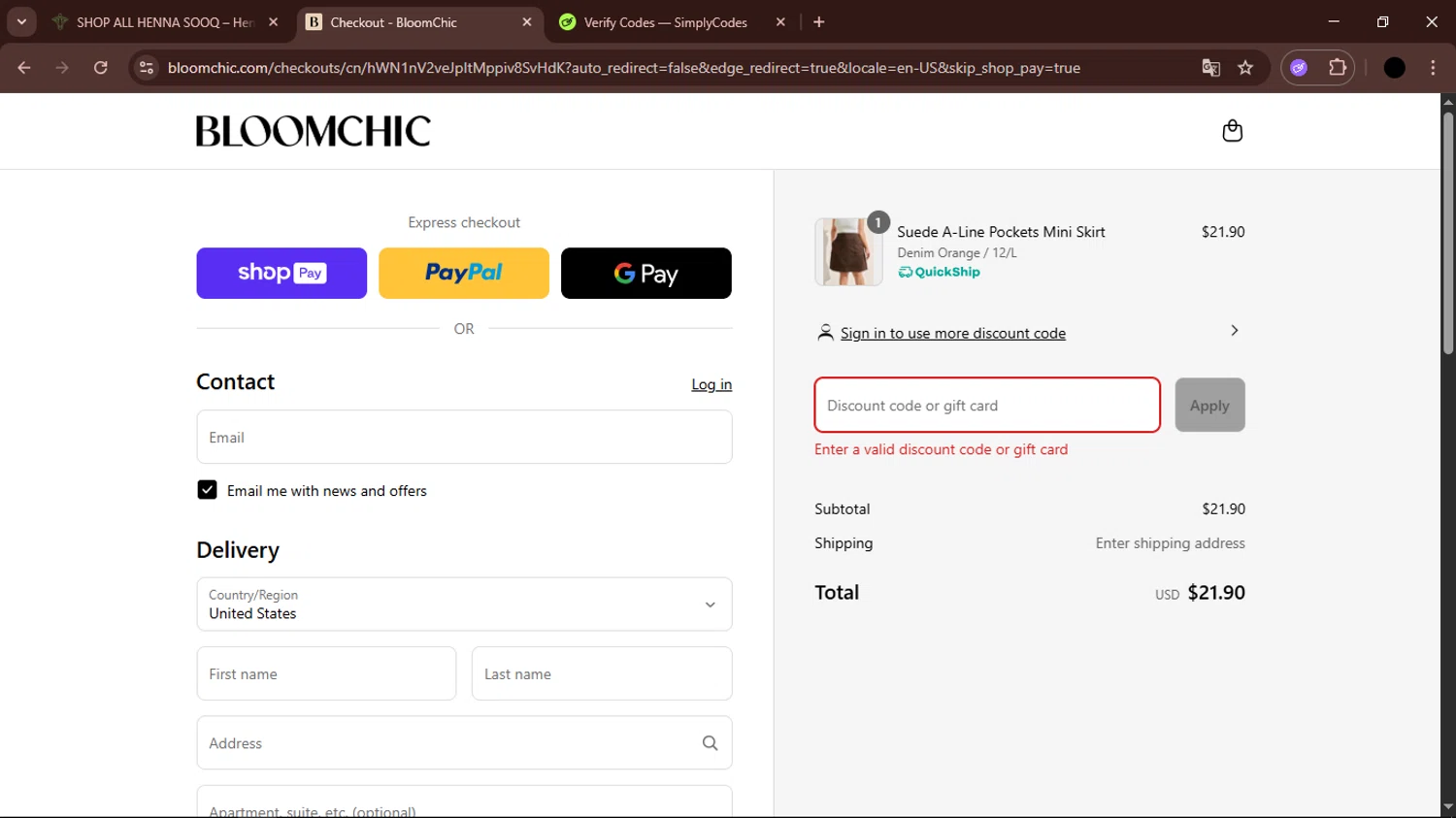Pay with the Google Pay button

[646, 273]
